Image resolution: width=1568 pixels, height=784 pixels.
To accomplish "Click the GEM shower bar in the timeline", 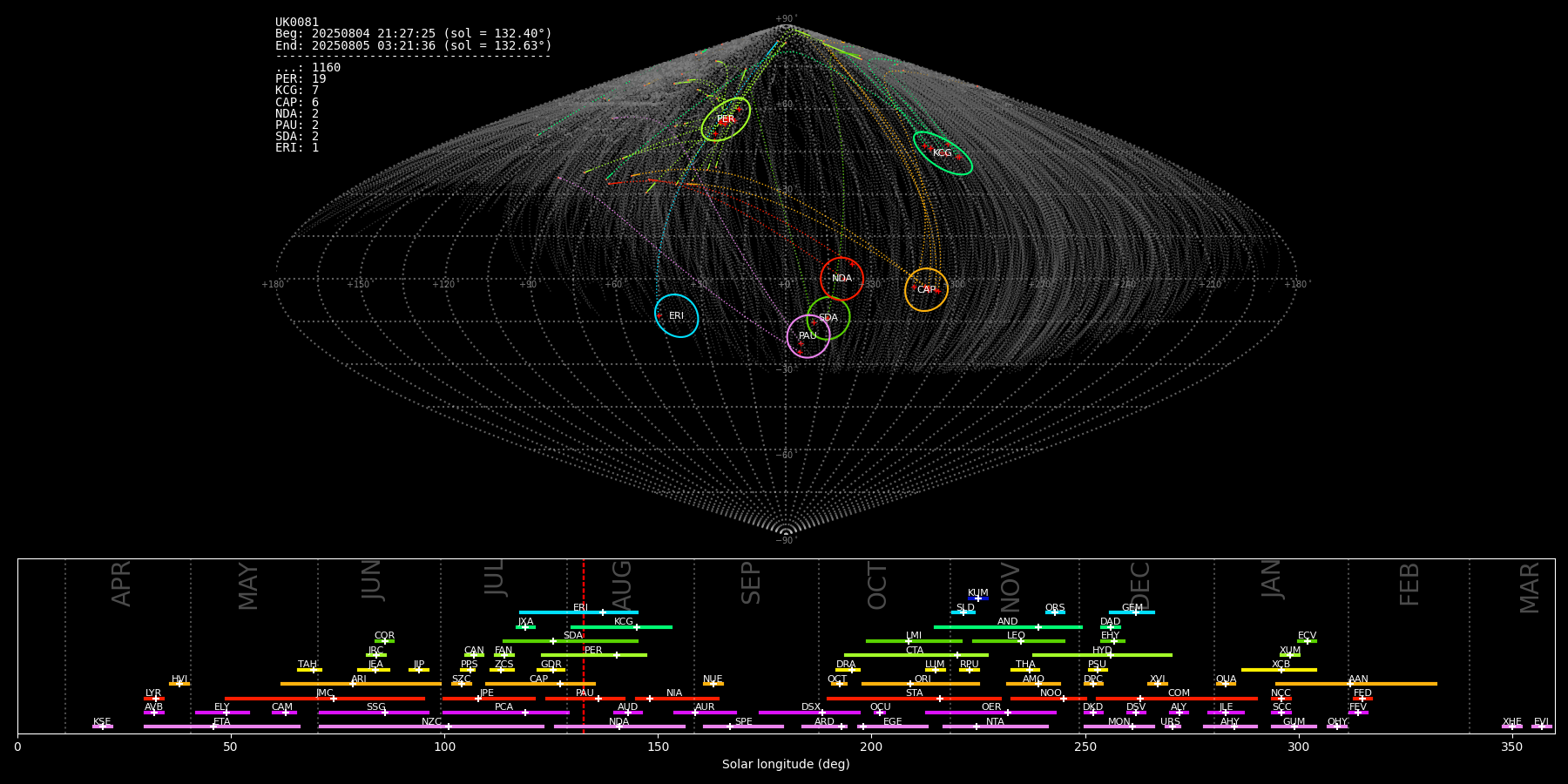I will pyautogui.click(x=1132, y=612).
